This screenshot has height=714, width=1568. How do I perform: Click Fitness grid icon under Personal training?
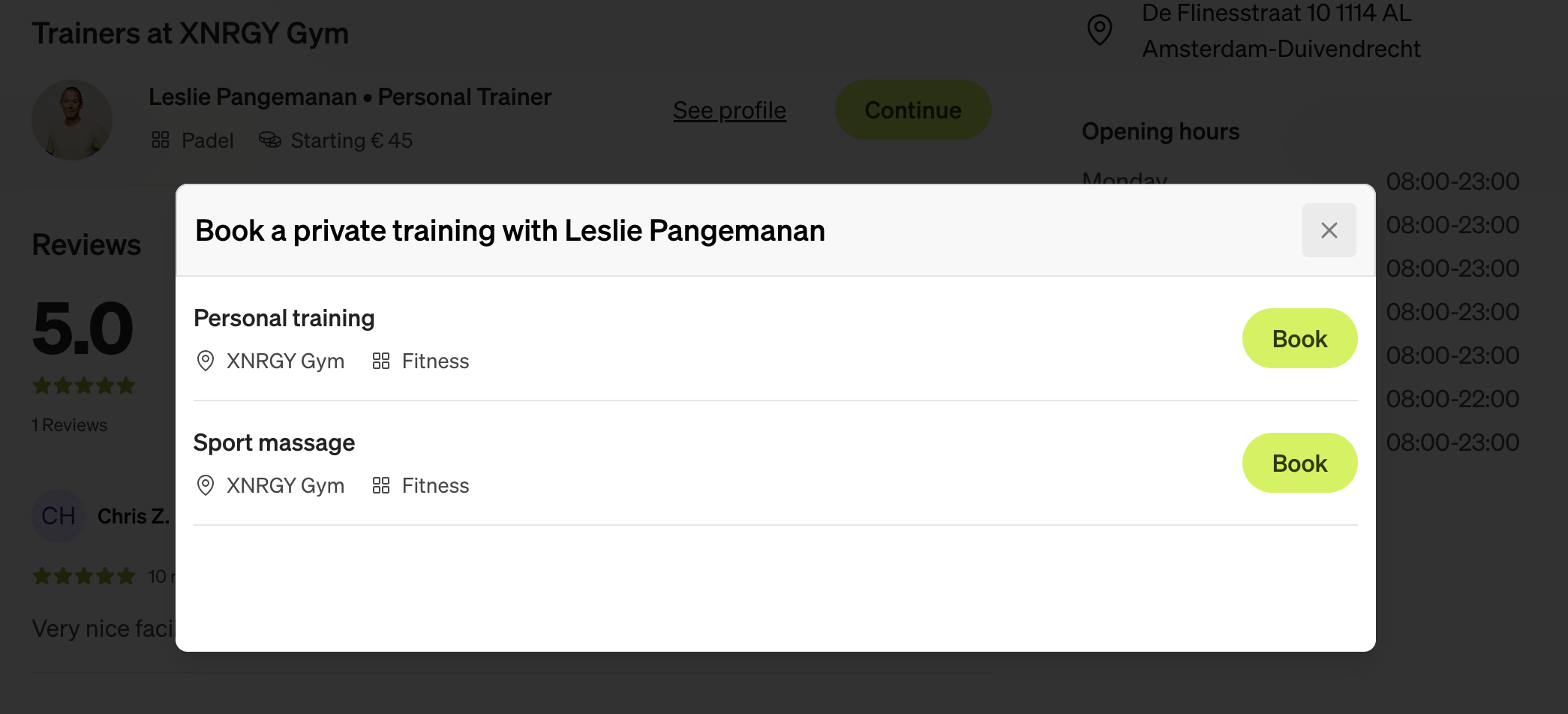(x=381, y=361)
